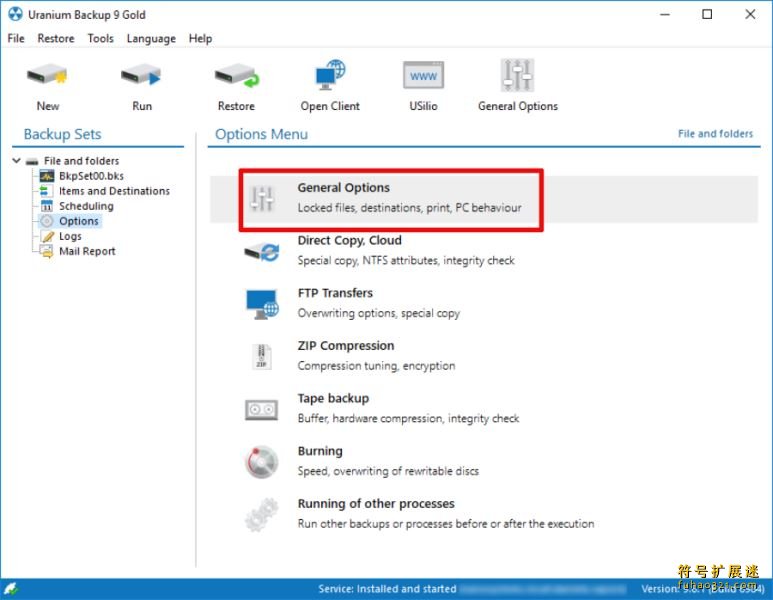Image resolution: width=773 pixels, height=600 pixels.
Task: Close the Uranium Backup window
Action: pyautogui.click(x=750, y=14)
